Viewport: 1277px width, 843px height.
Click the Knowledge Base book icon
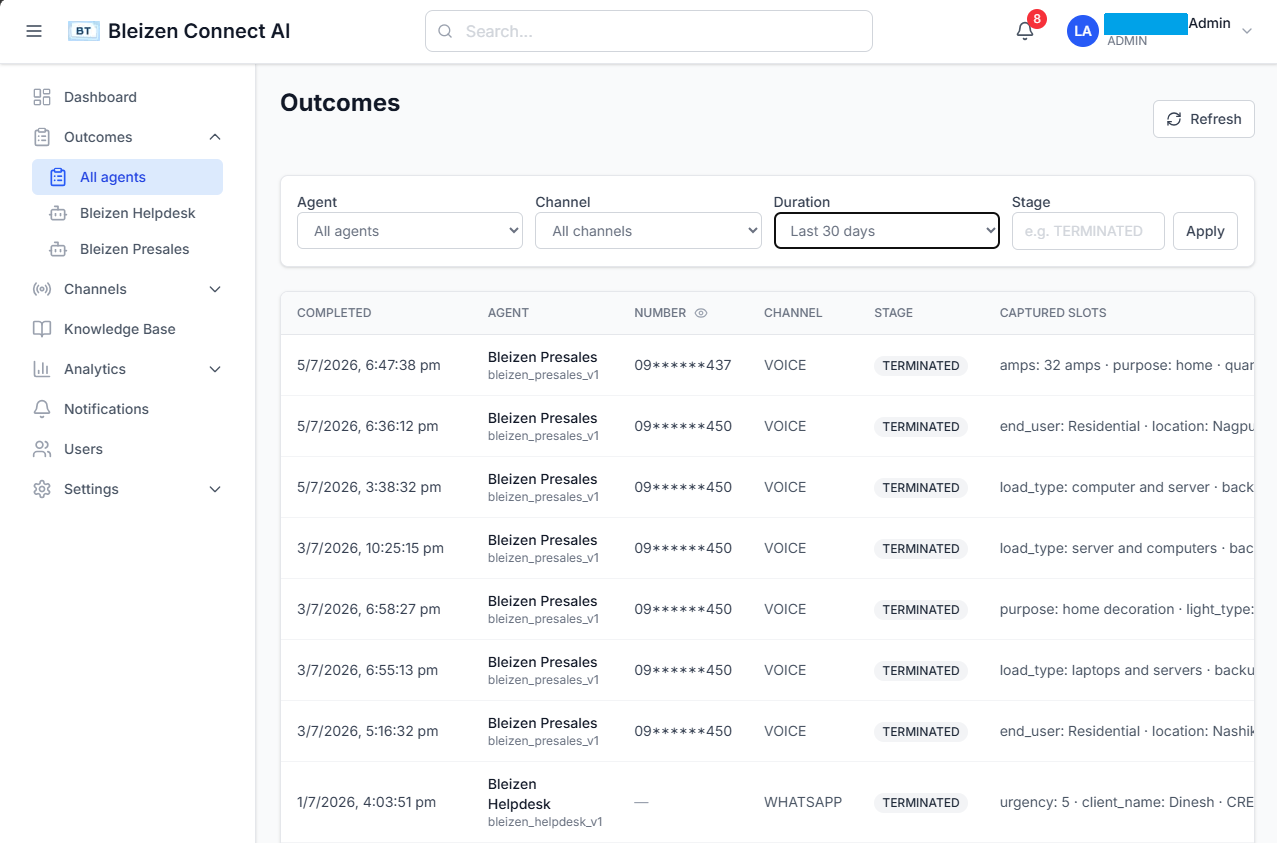pyautogui.click(x=42, y=329)
